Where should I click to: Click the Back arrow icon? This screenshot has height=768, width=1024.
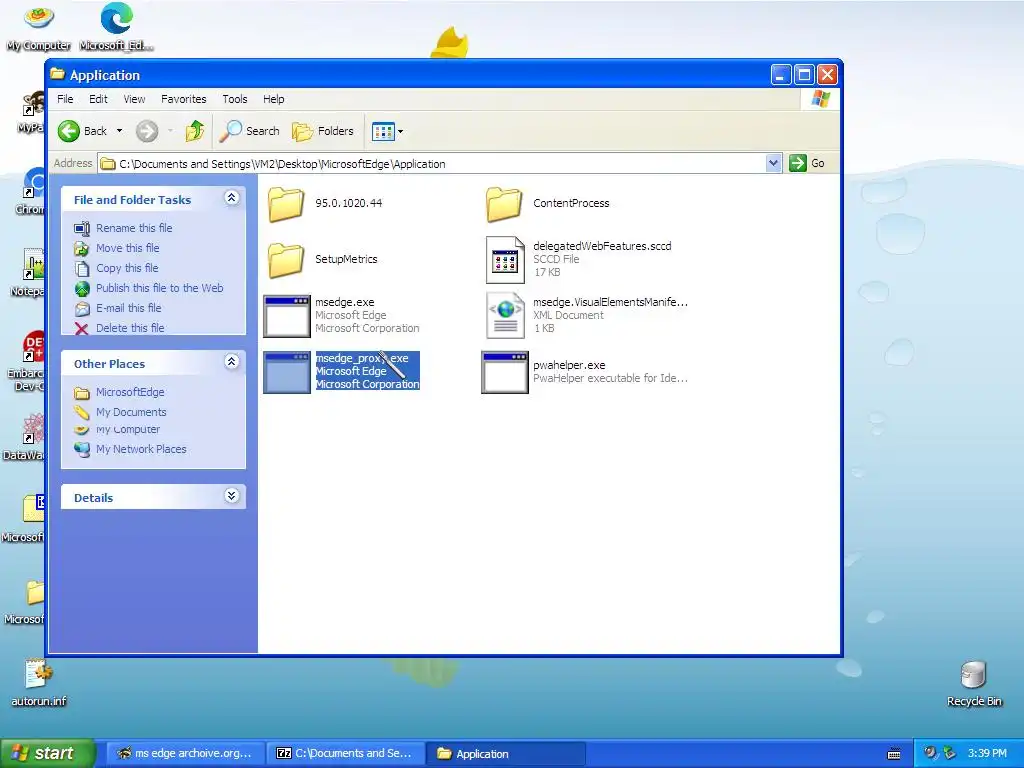[x=69, y=131]
